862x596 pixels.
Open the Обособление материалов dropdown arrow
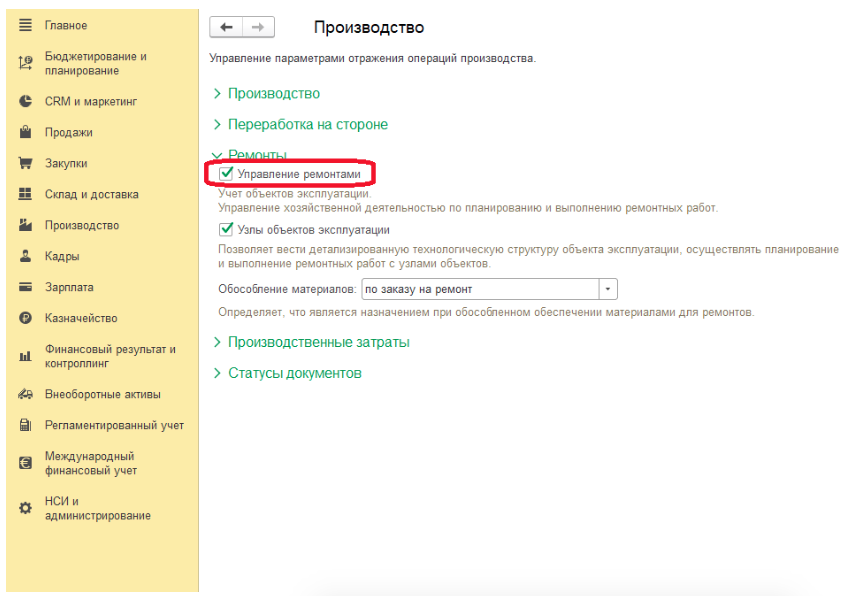(608, 289)
